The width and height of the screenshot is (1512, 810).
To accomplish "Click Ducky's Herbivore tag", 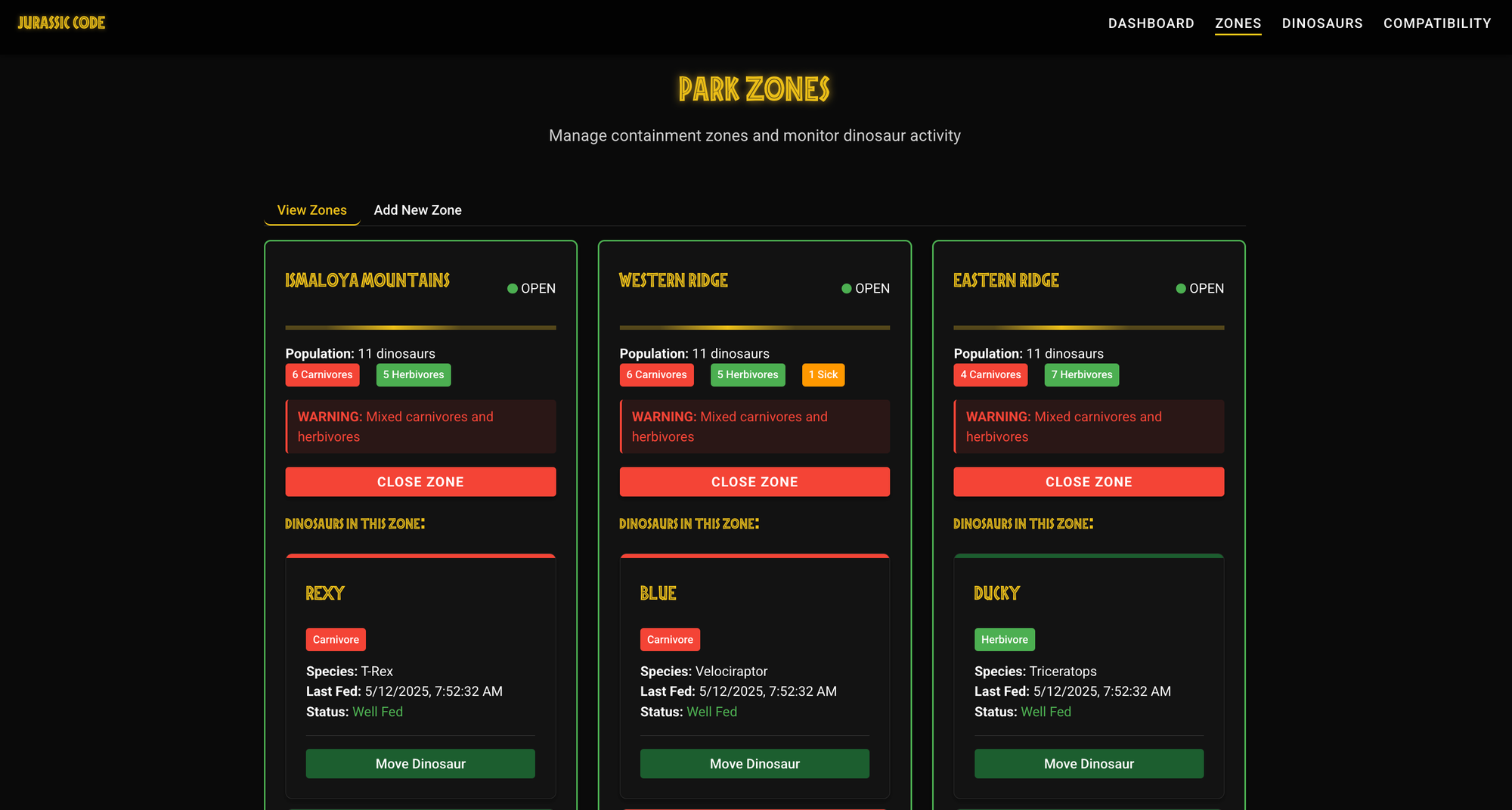I will click(1005, 640).
